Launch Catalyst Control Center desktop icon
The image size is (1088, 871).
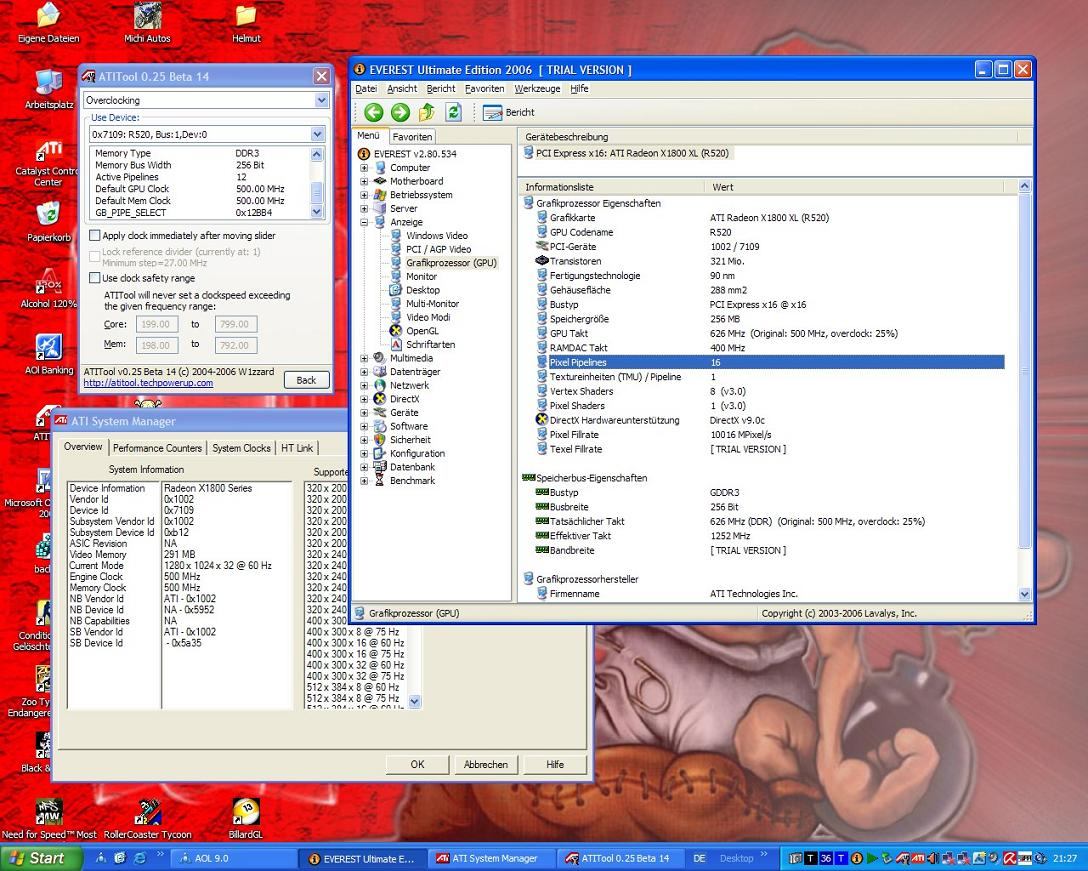coord(48,163)
